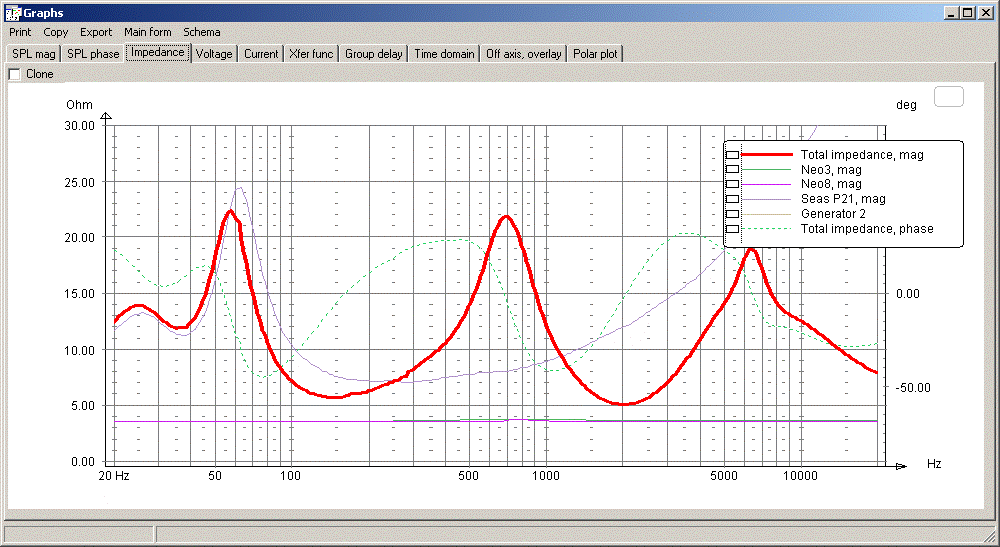Open the Export menu
1000x547 pixels.
click(96, 32)
